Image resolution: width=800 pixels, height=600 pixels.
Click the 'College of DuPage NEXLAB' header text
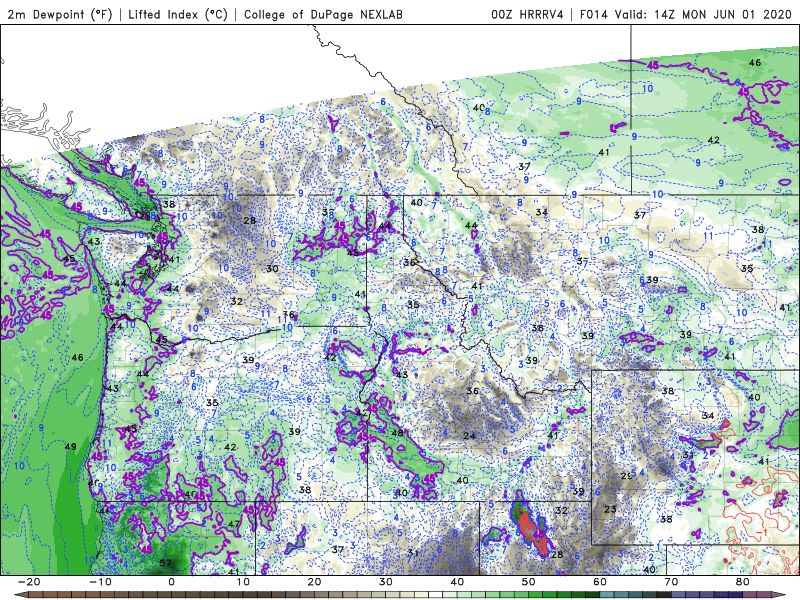pos(323,14)
